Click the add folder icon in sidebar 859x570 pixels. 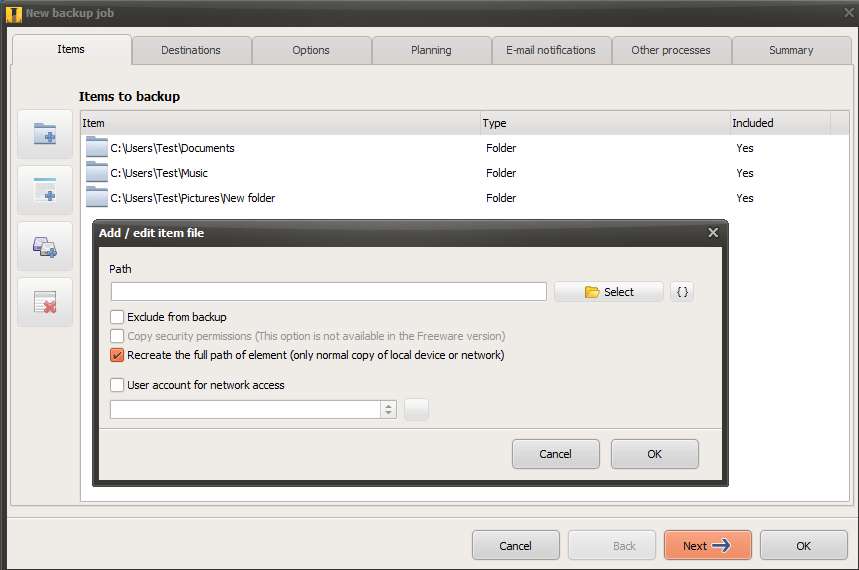click(x=45, y=134)
